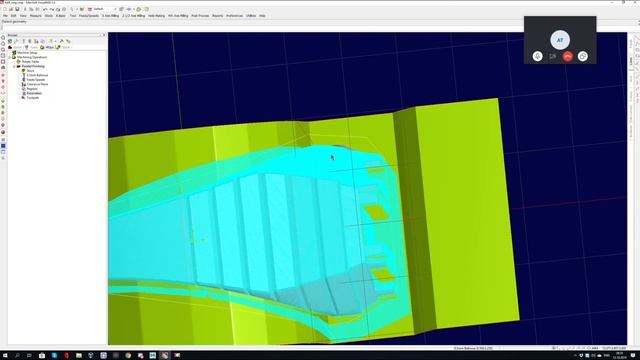Open the Preferences menu

point(234,16)
